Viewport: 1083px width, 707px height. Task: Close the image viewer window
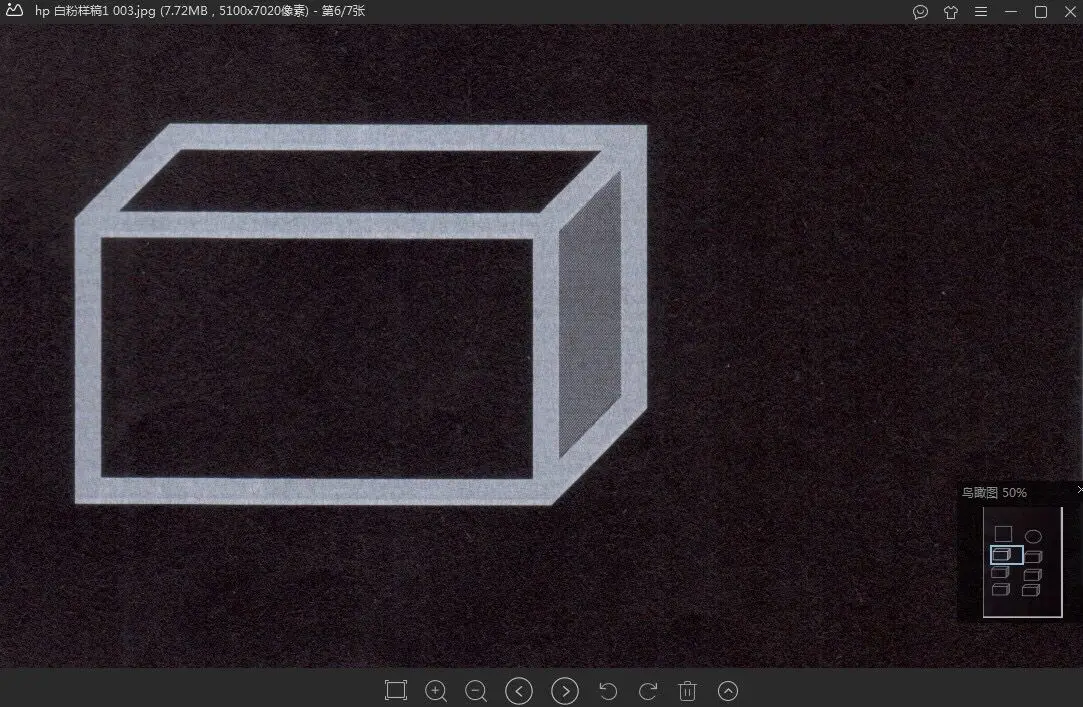coord(1070,12)
